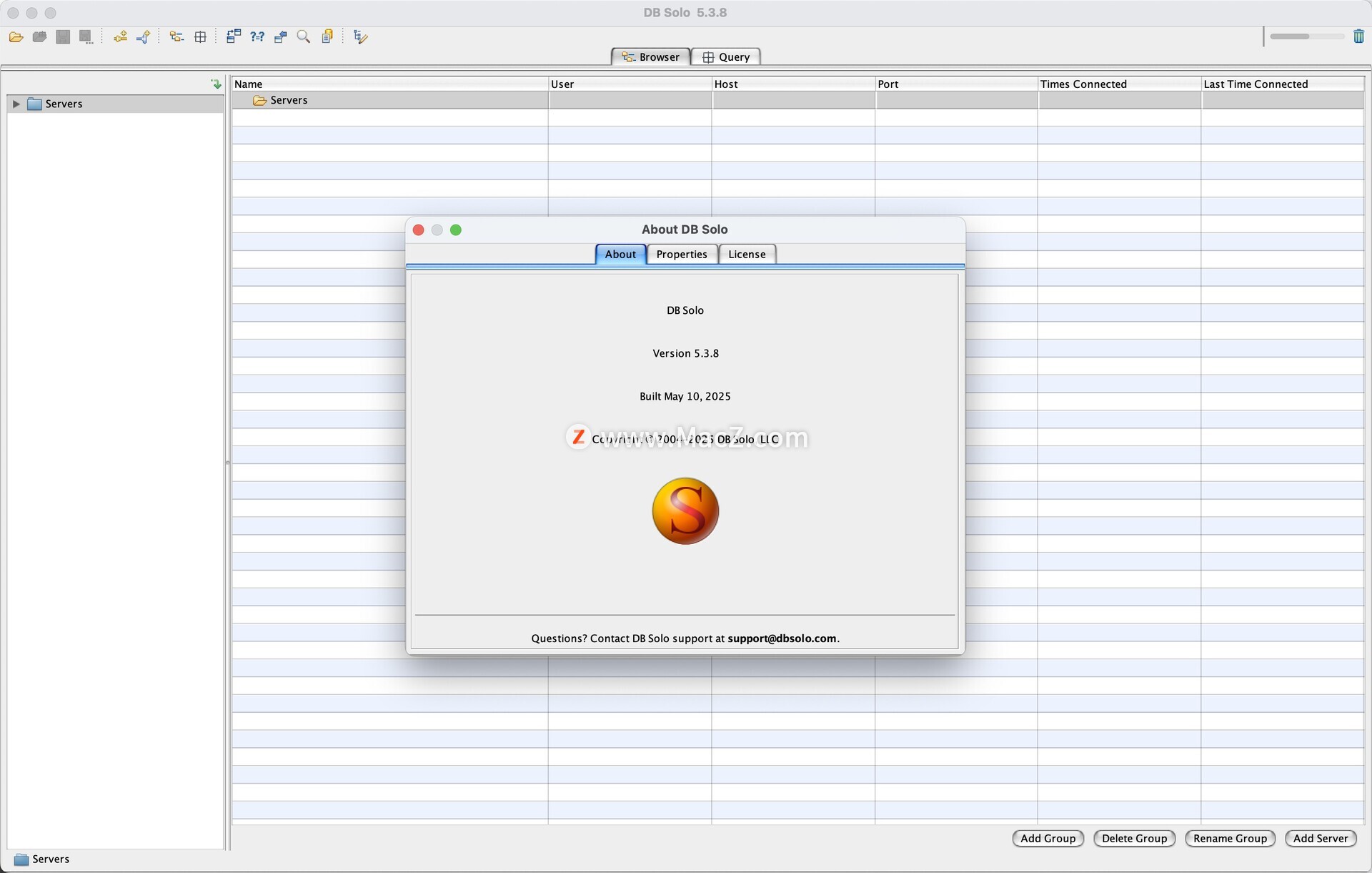Click the blue plug new-connection icon
The width and height of the screenshot is (1372, 873).
pyautogui.click(x=143, y=36)
